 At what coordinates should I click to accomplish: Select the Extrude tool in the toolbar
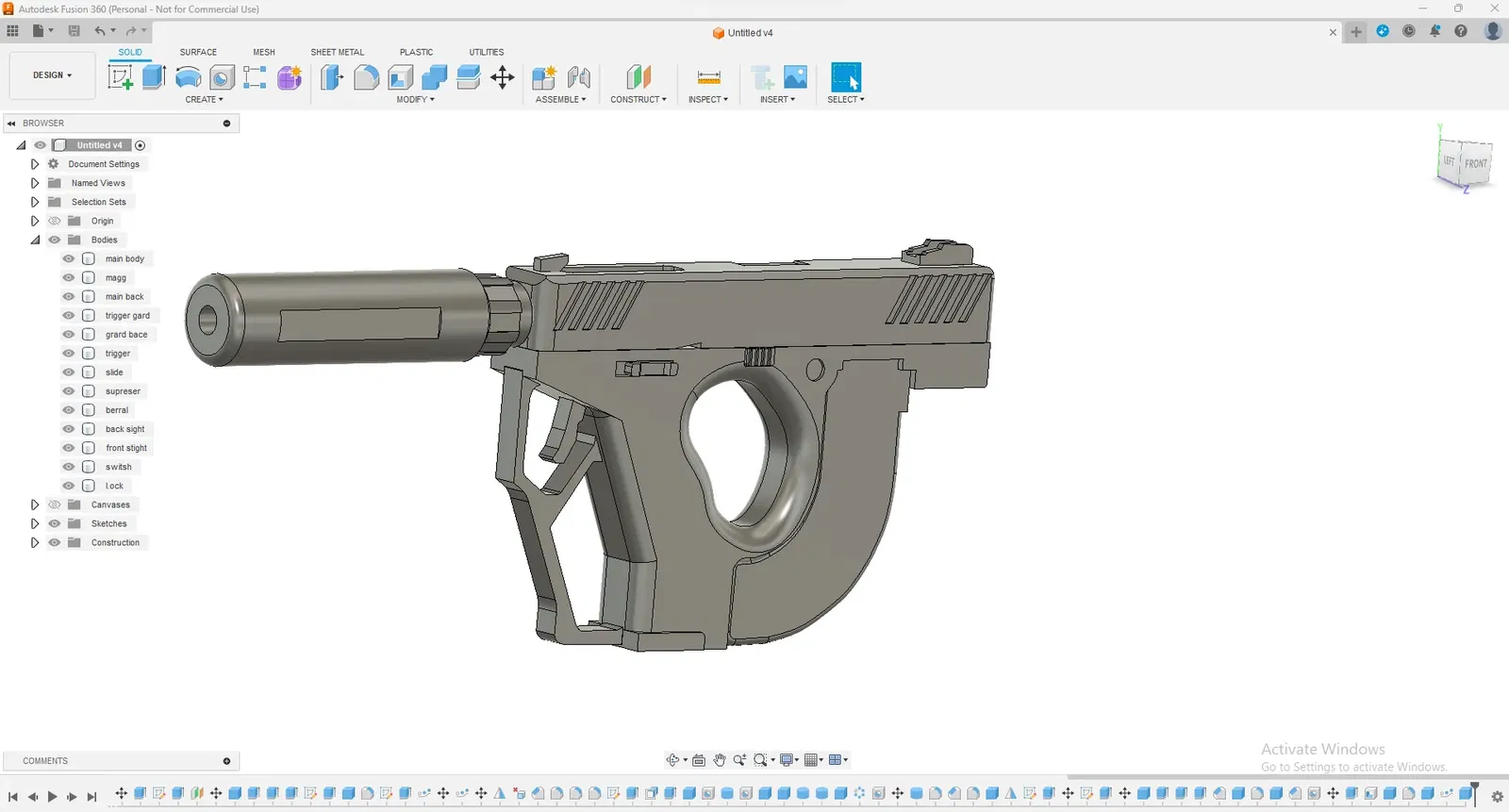pyautogui.click(x=154, y=77)
